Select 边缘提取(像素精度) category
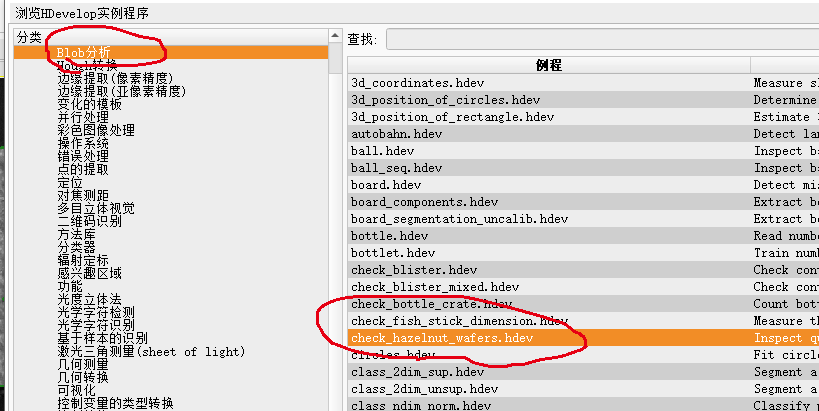 point(107,78)
